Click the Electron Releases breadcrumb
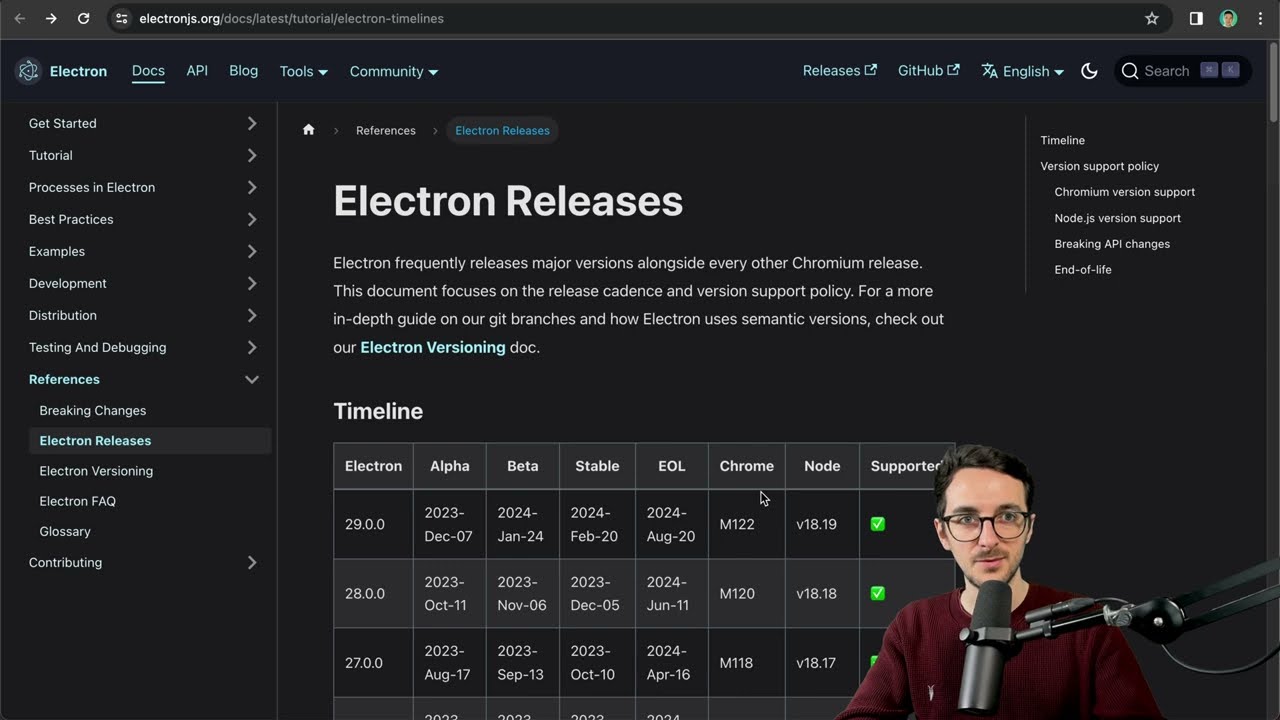Image resolution: width=1280 pixels, height=720 pixels. (x=502, y=130)
